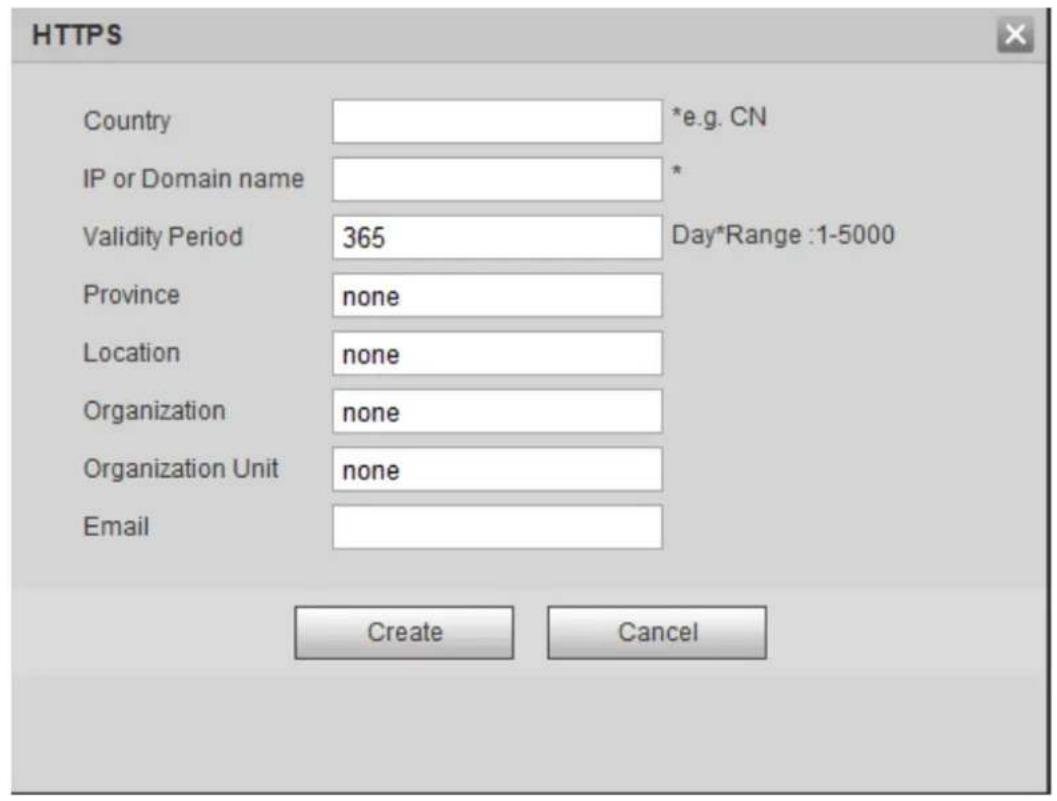Click the Country label
Image resolution: width=1057 pixels, height=801 pixels.
[x=127, y=121]
